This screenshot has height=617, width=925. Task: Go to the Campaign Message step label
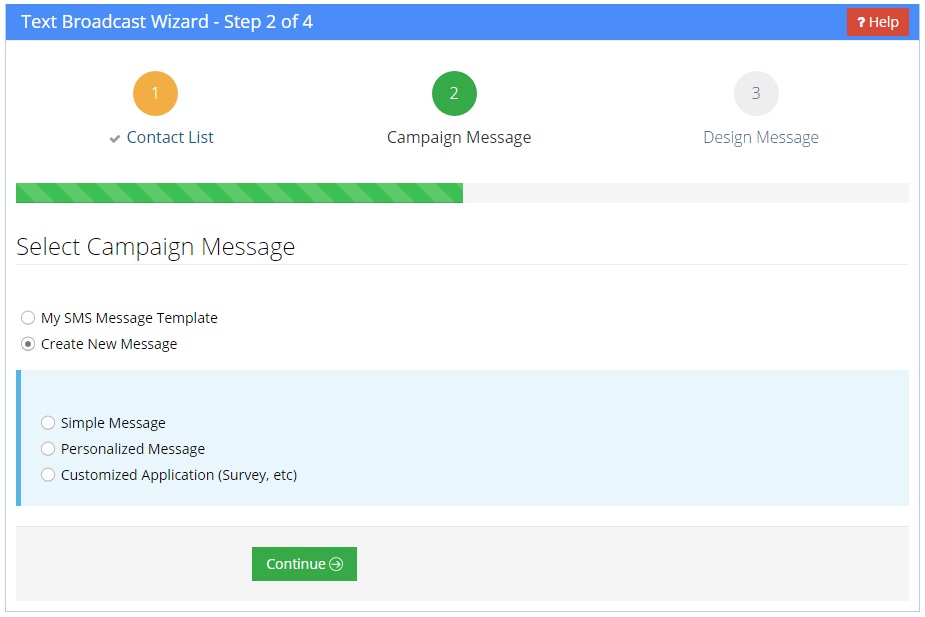[x=457, y=137]
